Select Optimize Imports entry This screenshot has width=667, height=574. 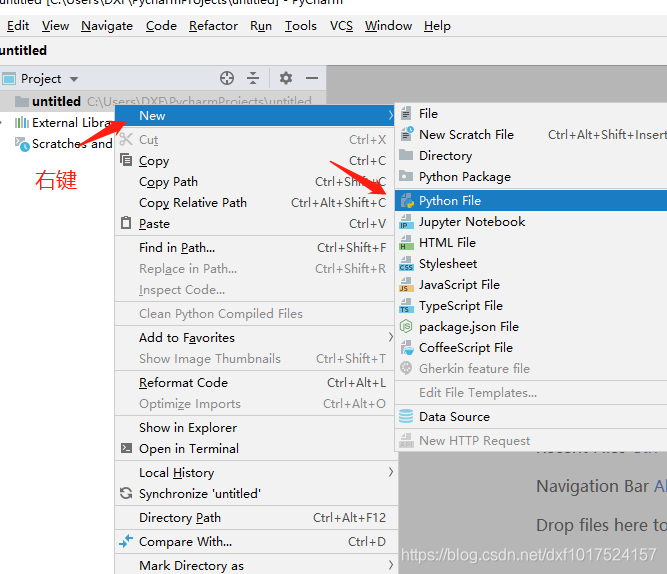[x=254, y=403]
